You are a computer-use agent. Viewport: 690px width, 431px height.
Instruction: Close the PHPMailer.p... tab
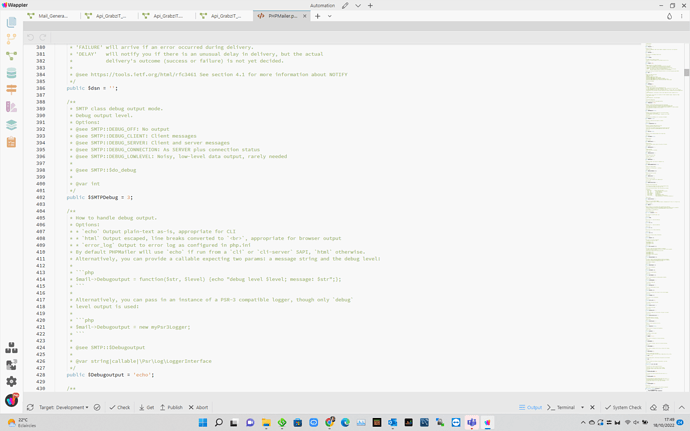pyautogui.click(x=305, y=16)
